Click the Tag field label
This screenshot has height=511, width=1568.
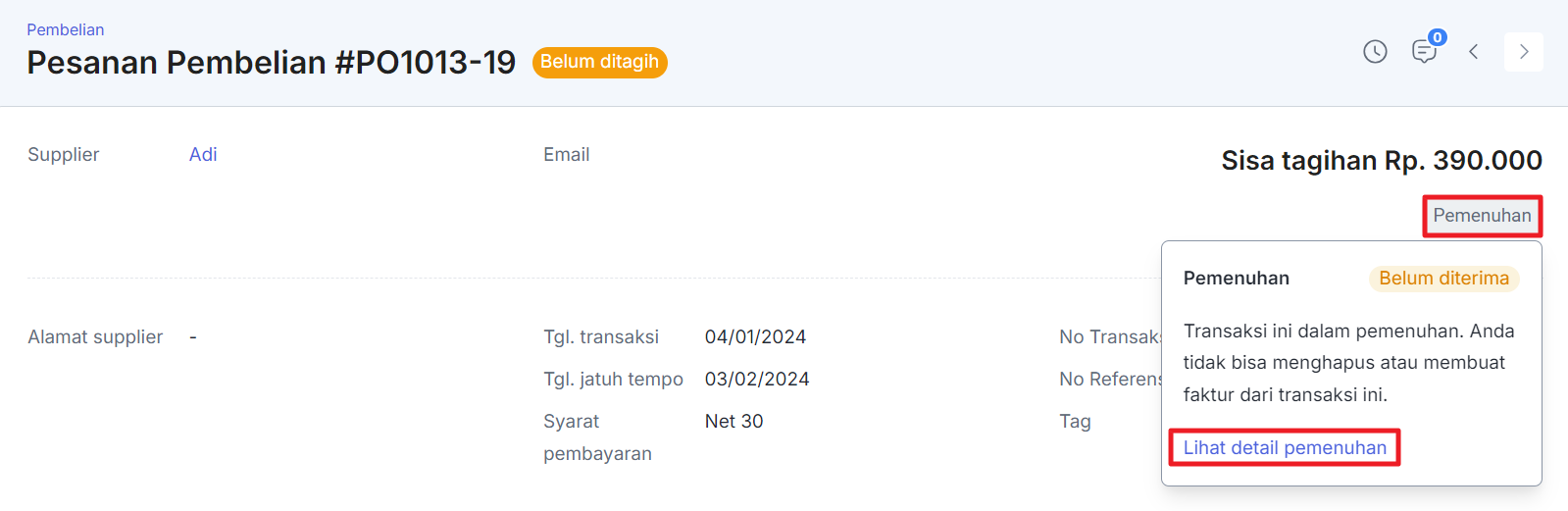point(1075,422)
